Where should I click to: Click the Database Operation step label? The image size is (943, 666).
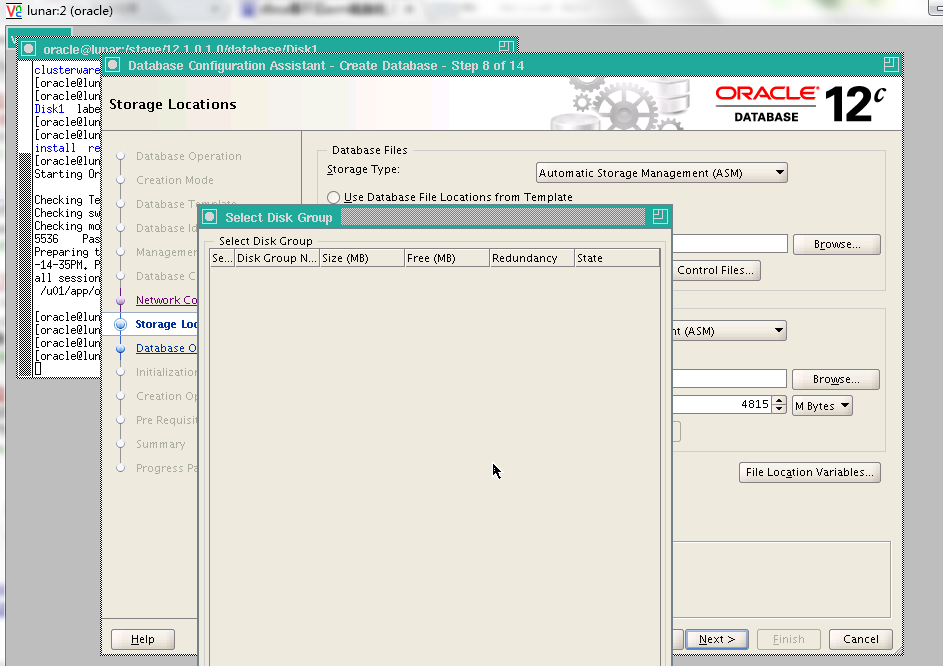click(x=189, y=156)
